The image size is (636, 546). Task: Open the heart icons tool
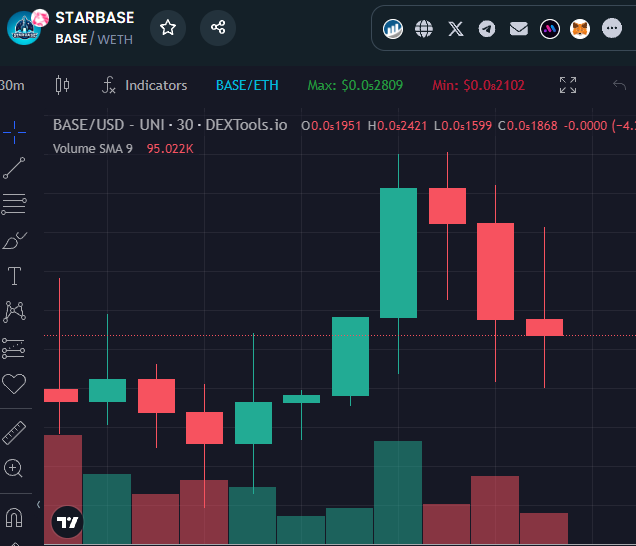pos(14,383)
